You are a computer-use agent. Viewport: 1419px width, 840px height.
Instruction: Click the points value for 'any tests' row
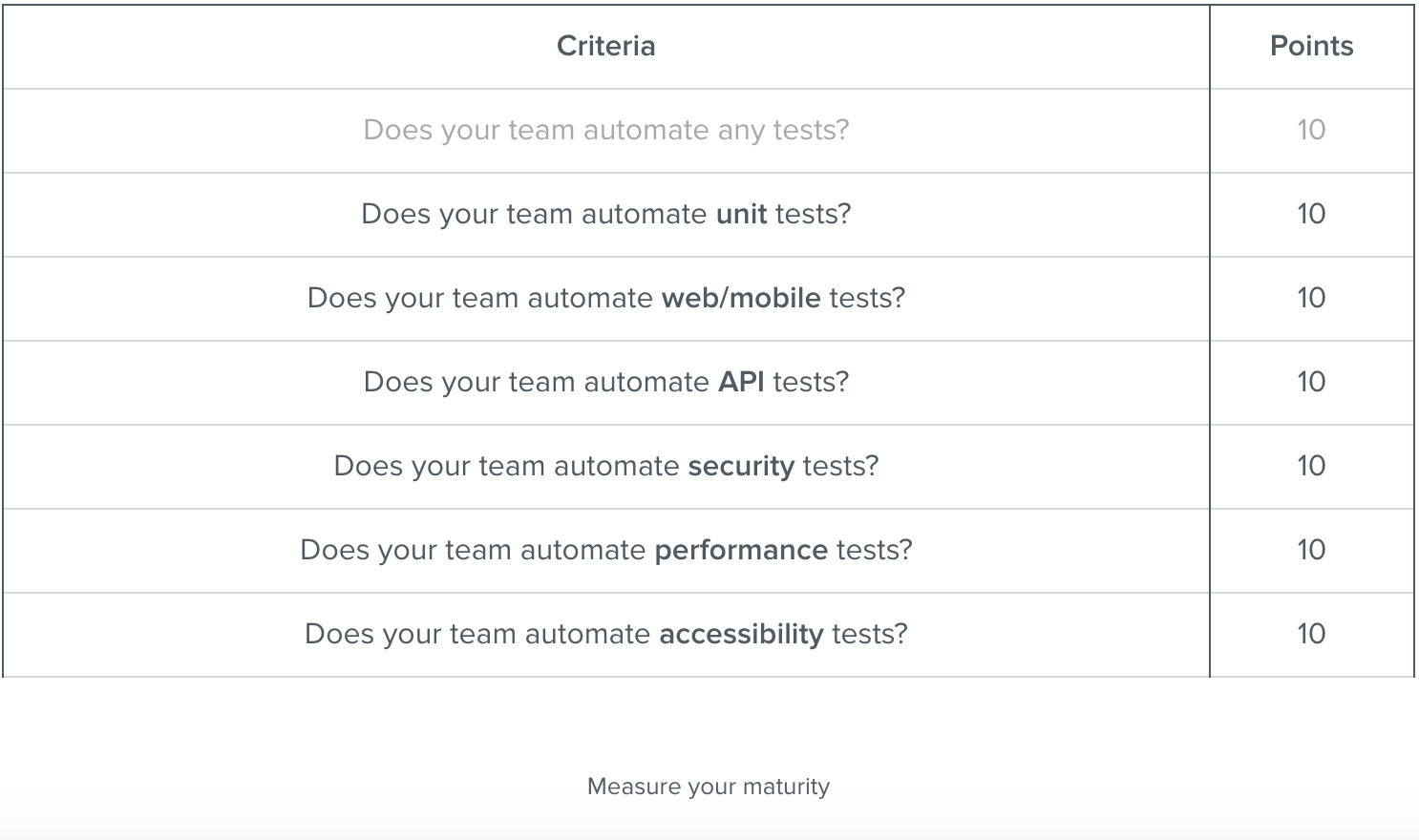click(x=1311, y=130)
